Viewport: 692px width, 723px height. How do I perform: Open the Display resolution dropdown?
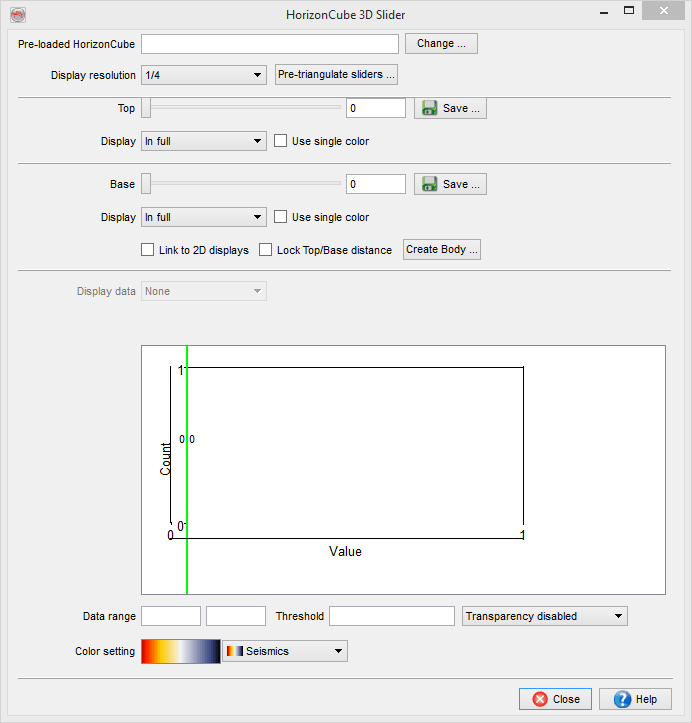(x=203, y=75)
